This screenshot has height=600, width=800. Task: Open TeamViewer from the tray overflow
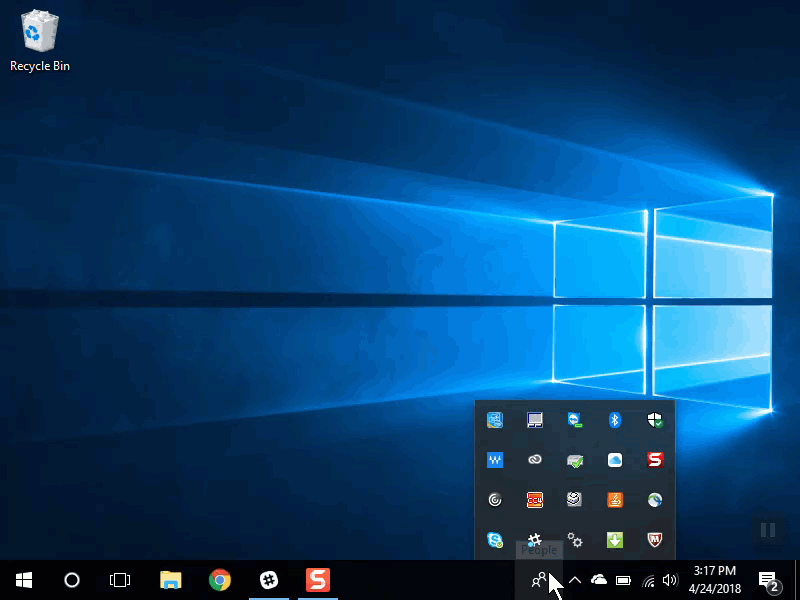pyautogui.click(x=575, y=420)
